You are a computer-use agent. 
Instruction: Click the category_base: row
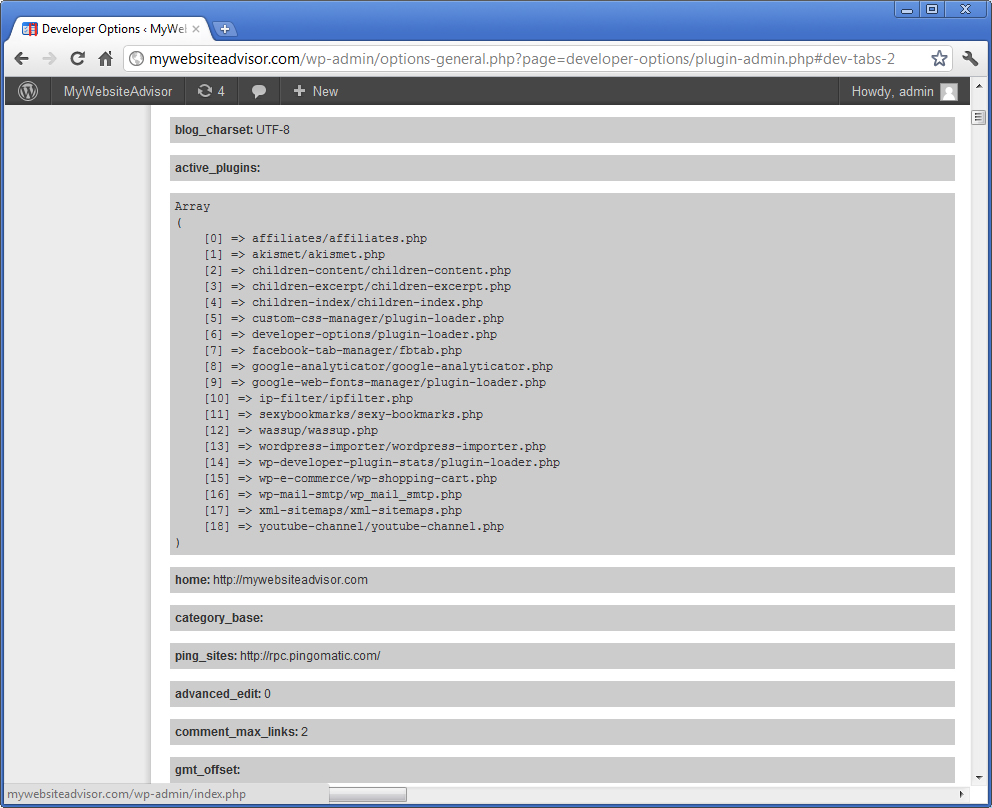click(562, 618)
